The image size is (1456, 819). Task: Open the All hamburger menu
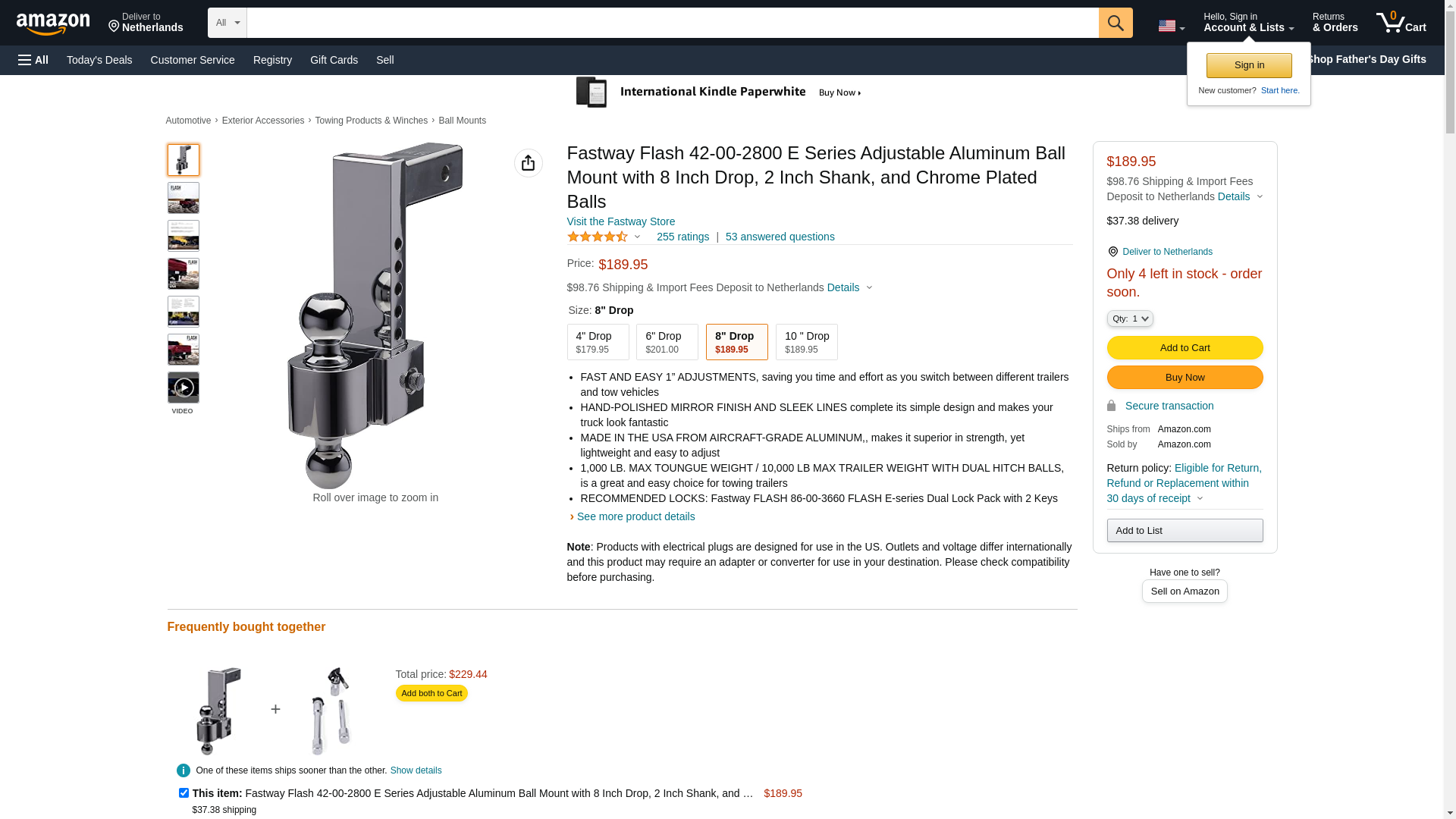[33, 60]
